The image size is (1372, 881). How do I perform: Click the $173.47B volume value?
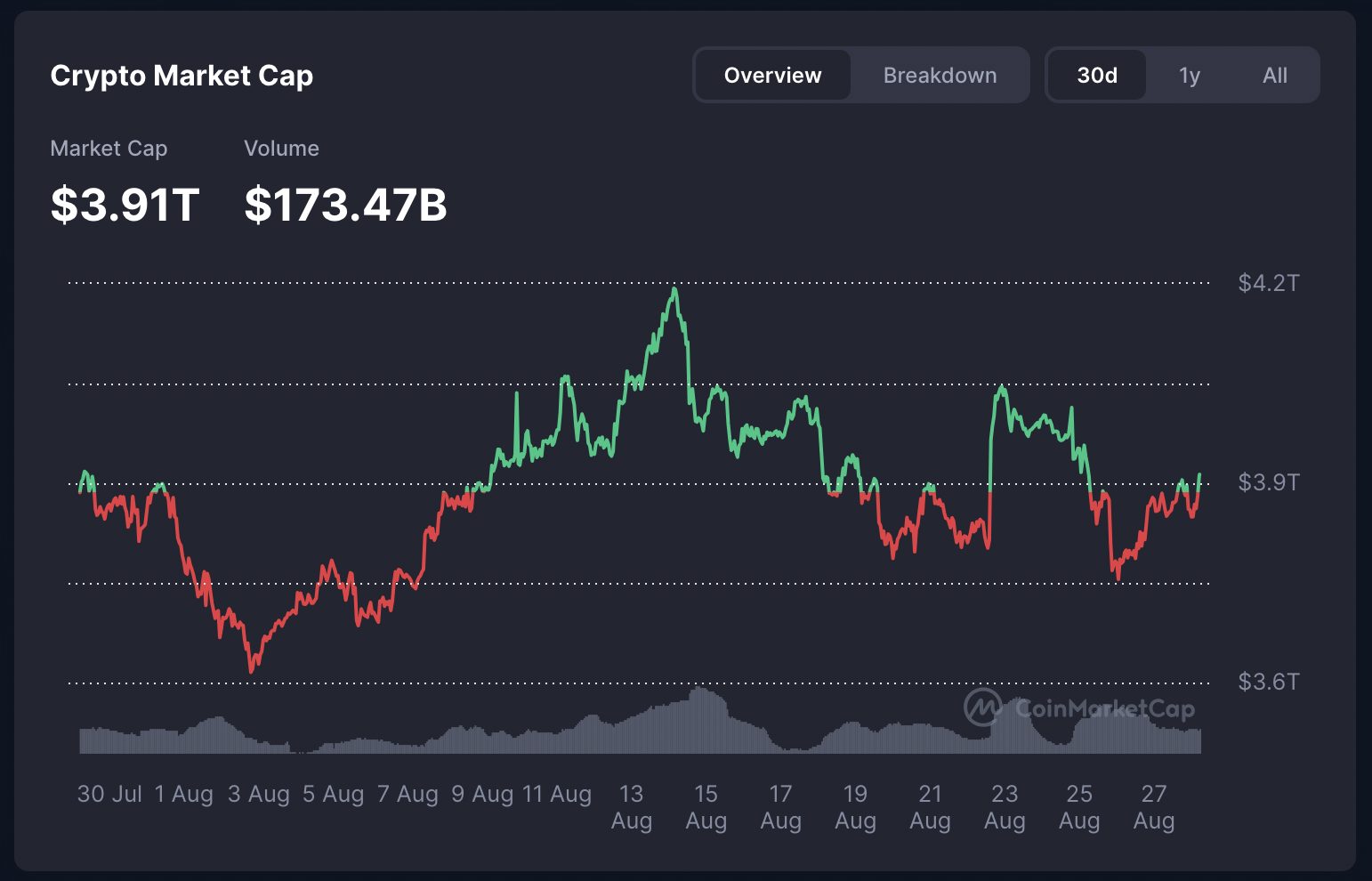[345, 205]
